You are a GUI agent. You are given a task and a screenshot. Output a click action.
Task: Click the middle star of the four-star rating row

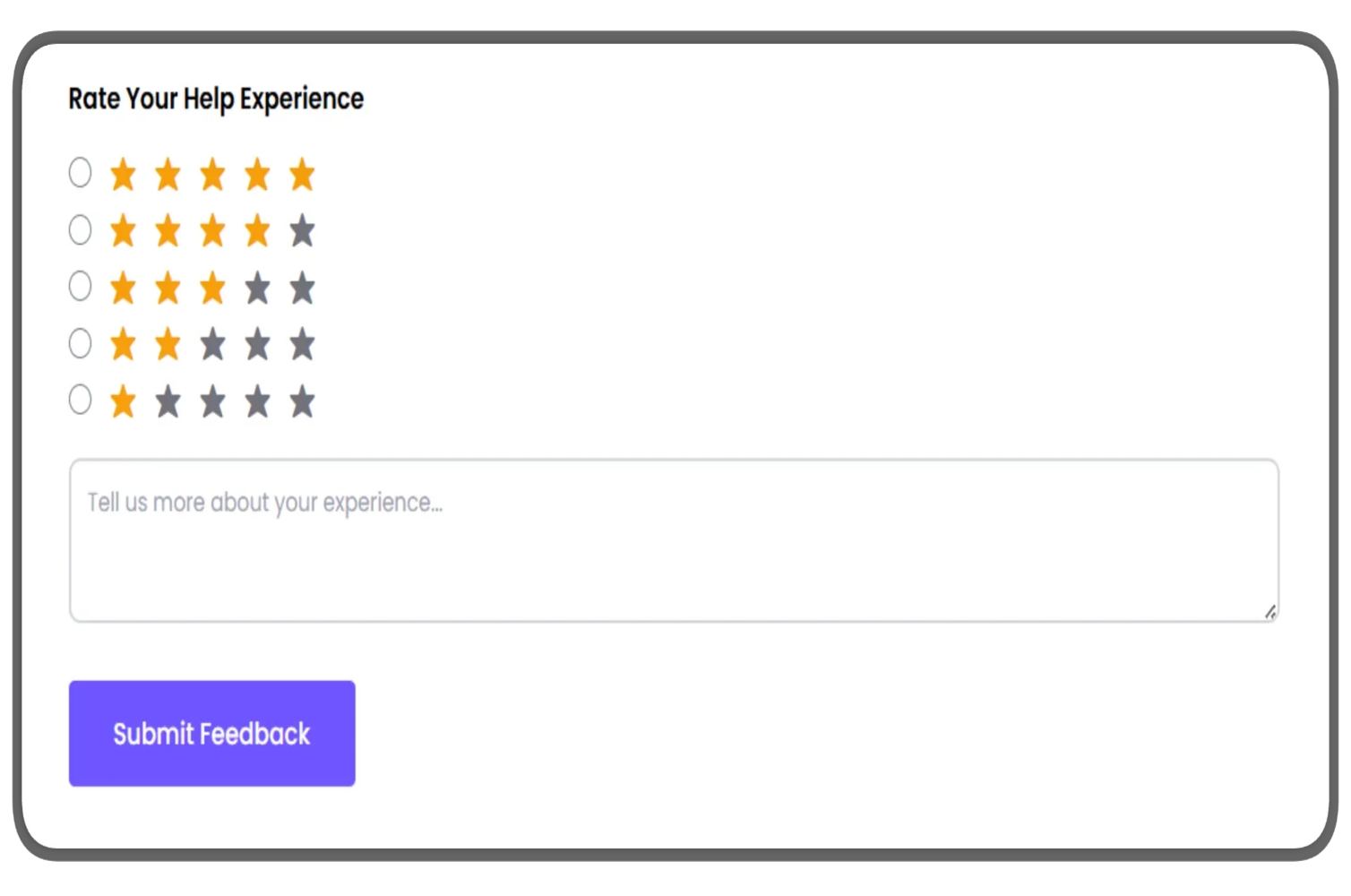[212, 230]
